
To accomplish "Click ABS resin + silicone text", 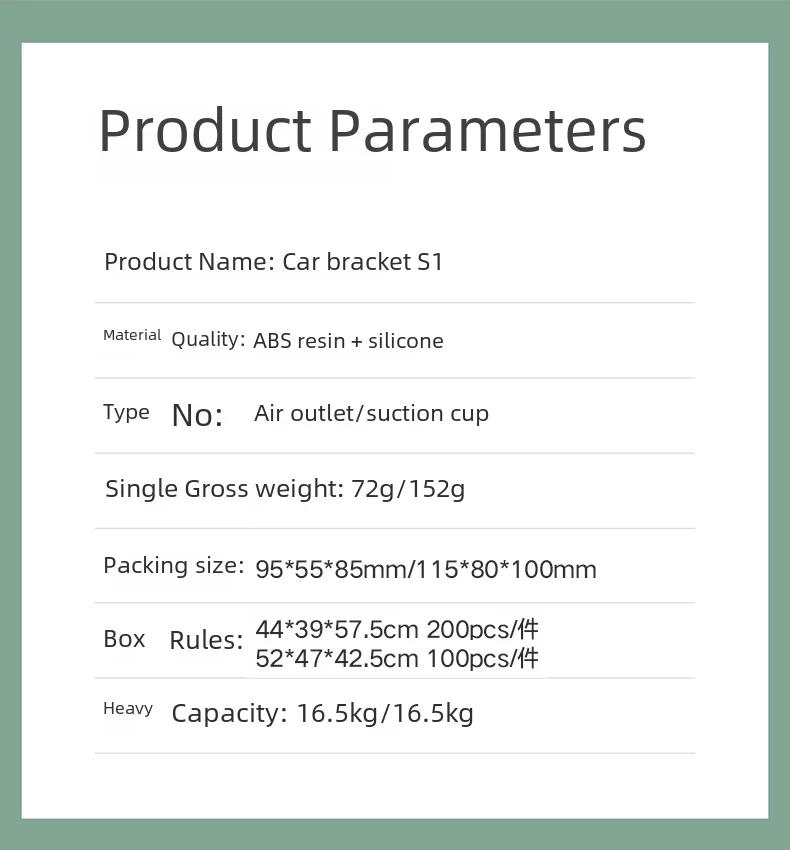I will tap(349, 341).
